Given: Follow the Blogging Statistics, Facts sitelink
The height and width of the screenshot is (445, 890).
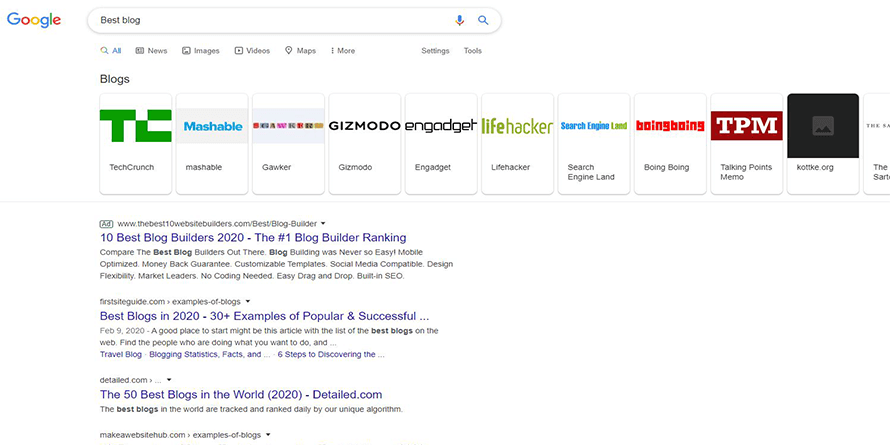Looking at the screenshot, I should [210, 354].
